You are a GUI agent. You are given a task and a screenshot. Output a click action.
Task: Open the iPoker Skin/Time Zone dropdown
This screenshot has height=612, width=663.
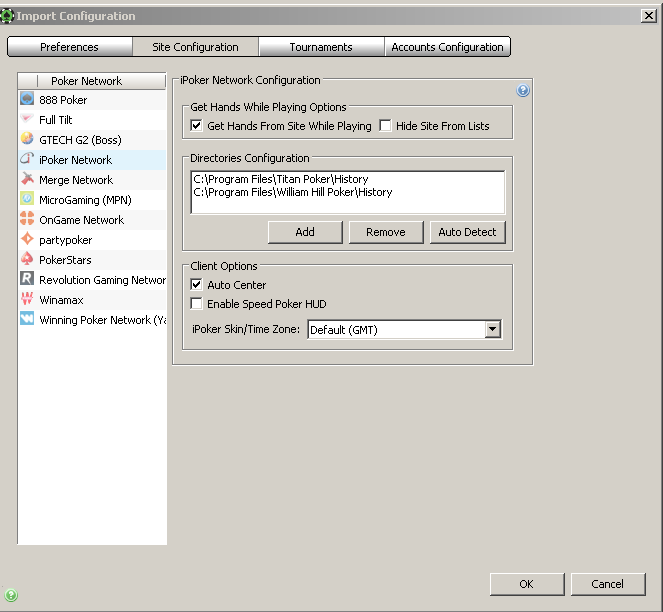tap(493, 329)
